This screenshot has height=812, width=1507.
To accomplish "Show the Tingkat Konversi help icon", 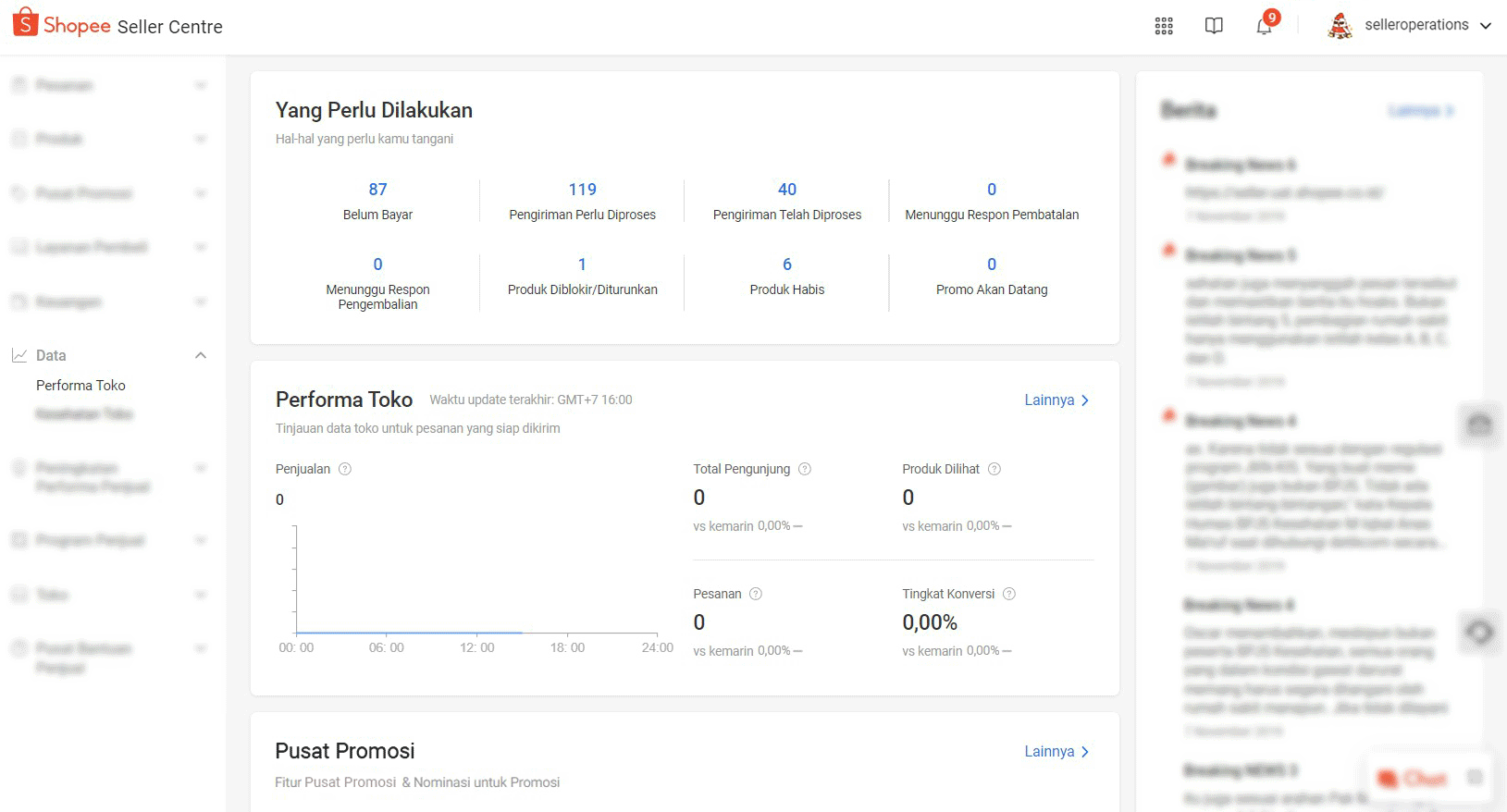I will [1009, 594].
